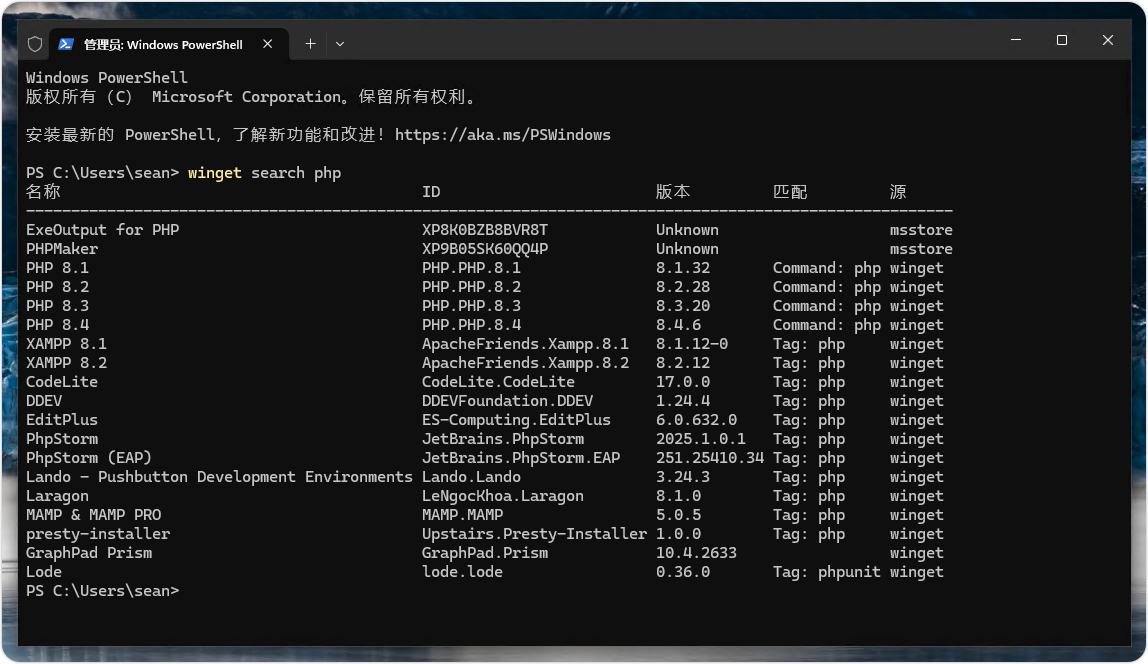Viewport: 1148px width, 664px height.
Task: Click the ID 'ApacheFriends.Xampp.8.2'
Action: [x=525, y=363]
